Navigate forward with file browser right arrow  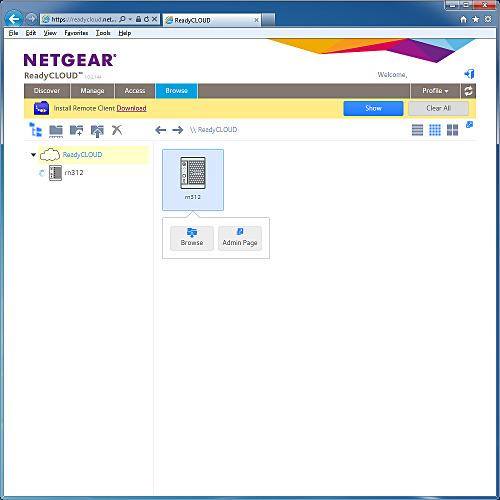pyautogui.click(x=178, y=130)
